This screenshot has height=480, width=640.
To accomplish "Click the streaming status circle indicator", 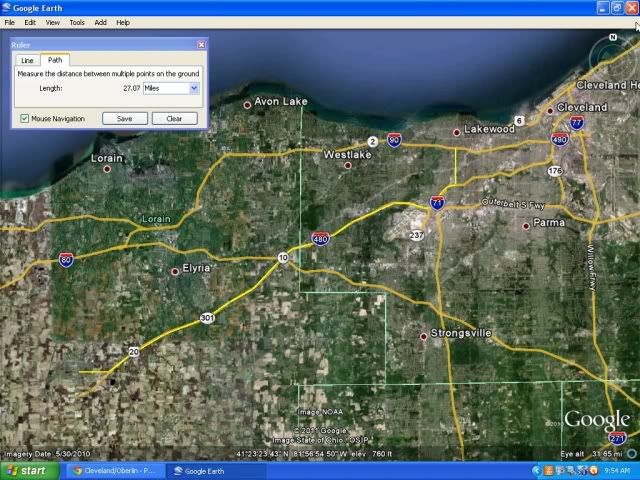I will [633, 453].
